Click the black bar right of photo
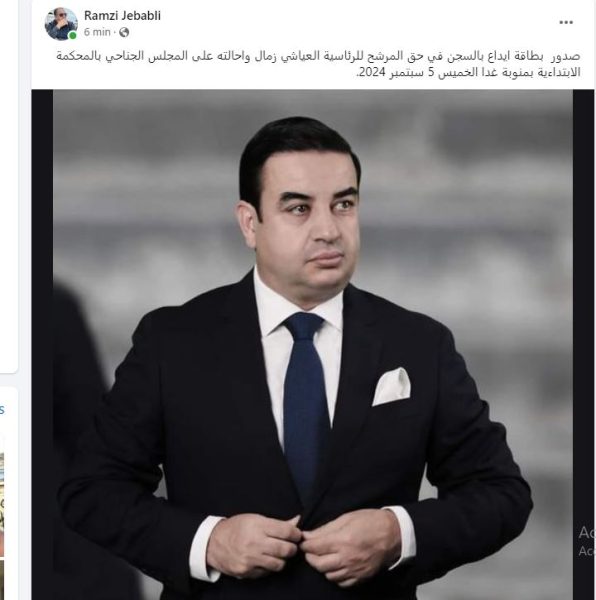This screenshot has width=596, height=600. [583, 344]
